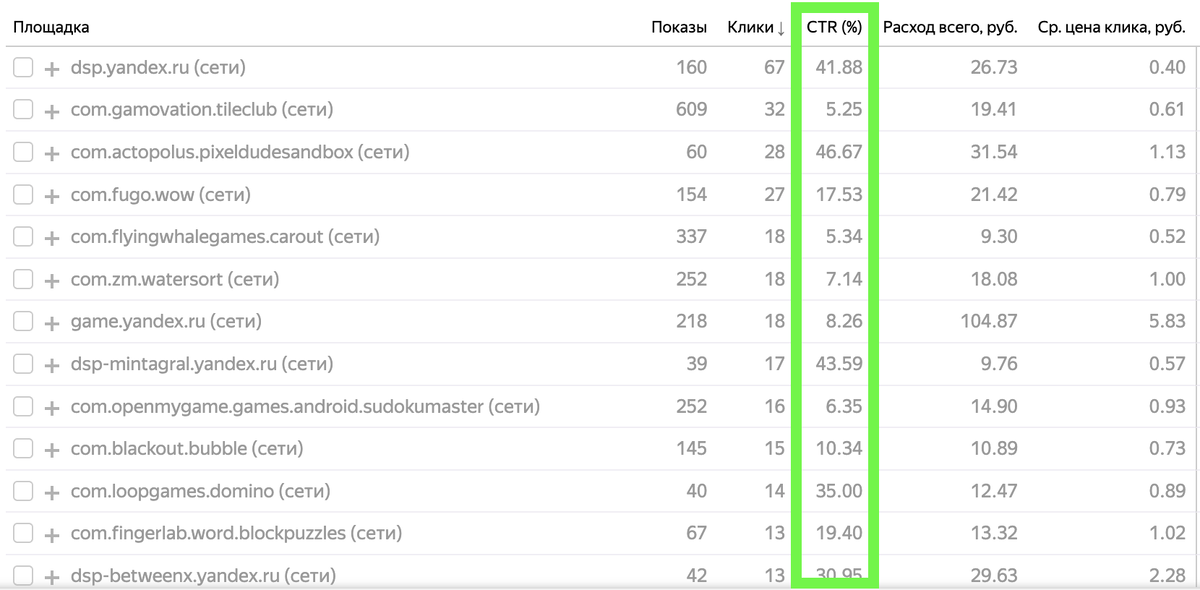1200x590 pixels.
Task: Tick the game.yandex.ru checkbox
Action: pos(23,322)
